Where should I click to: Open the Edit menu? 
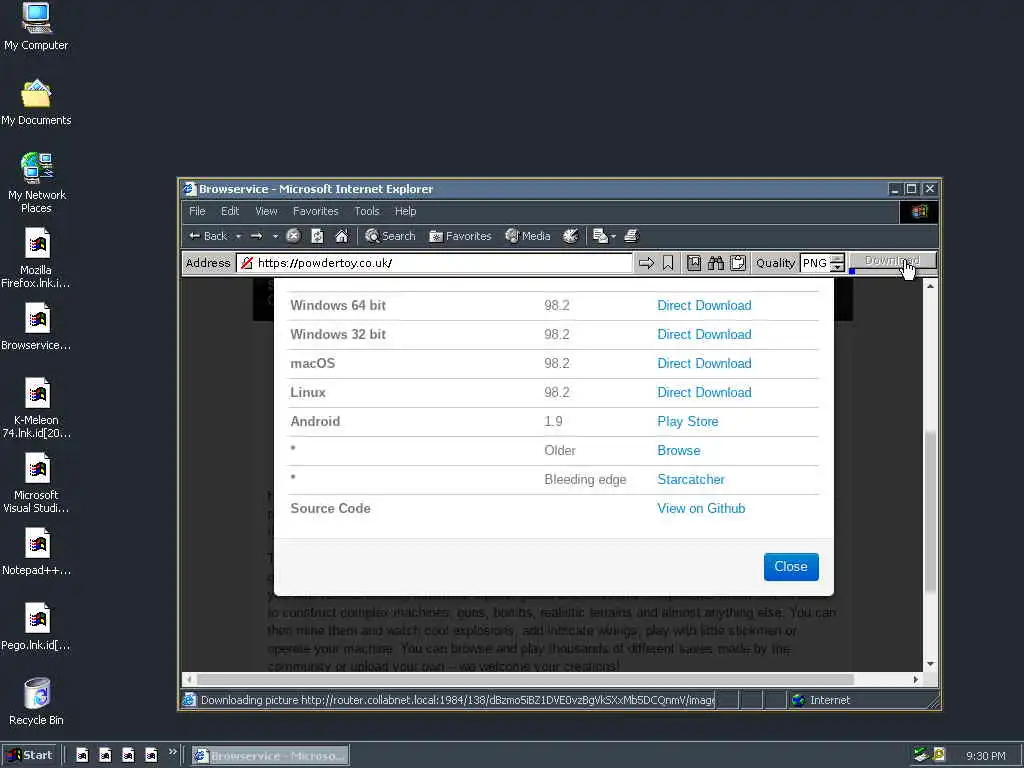[x=230, y=211]
